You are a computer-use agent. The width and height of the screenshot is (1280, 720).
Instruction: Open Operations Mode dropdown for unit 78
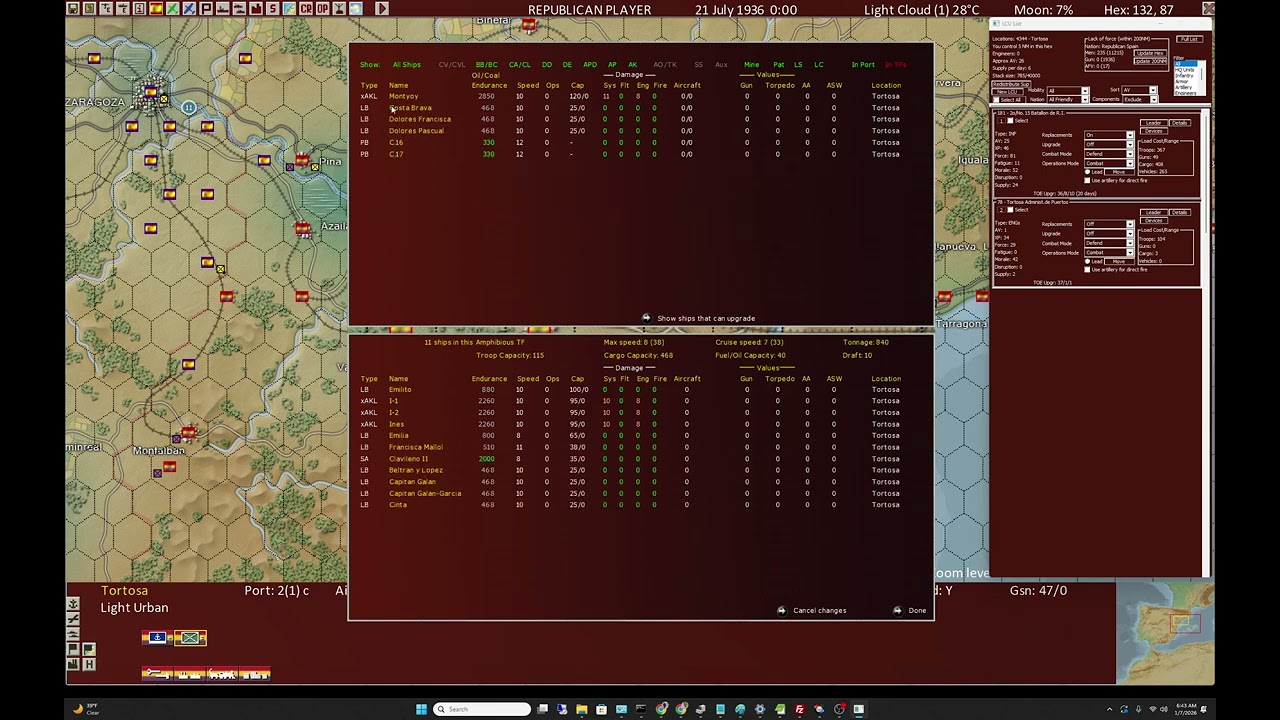[1109, 252]
